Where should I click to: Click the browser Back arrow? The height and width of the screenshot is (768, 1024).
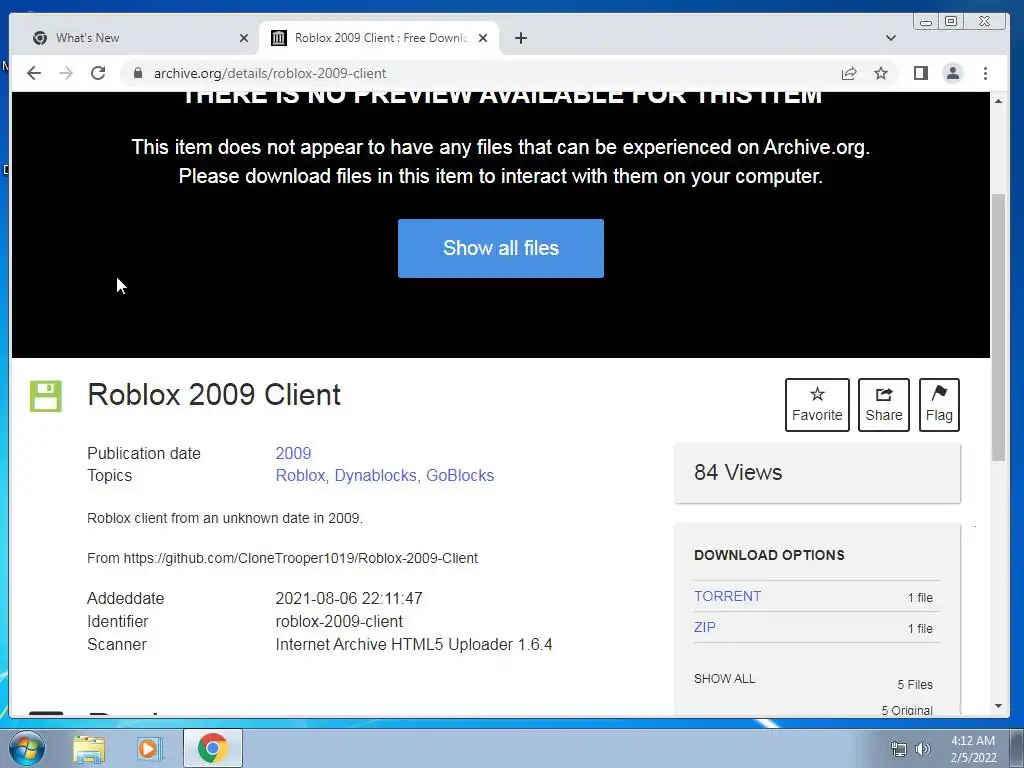click(x=34, y=73)
